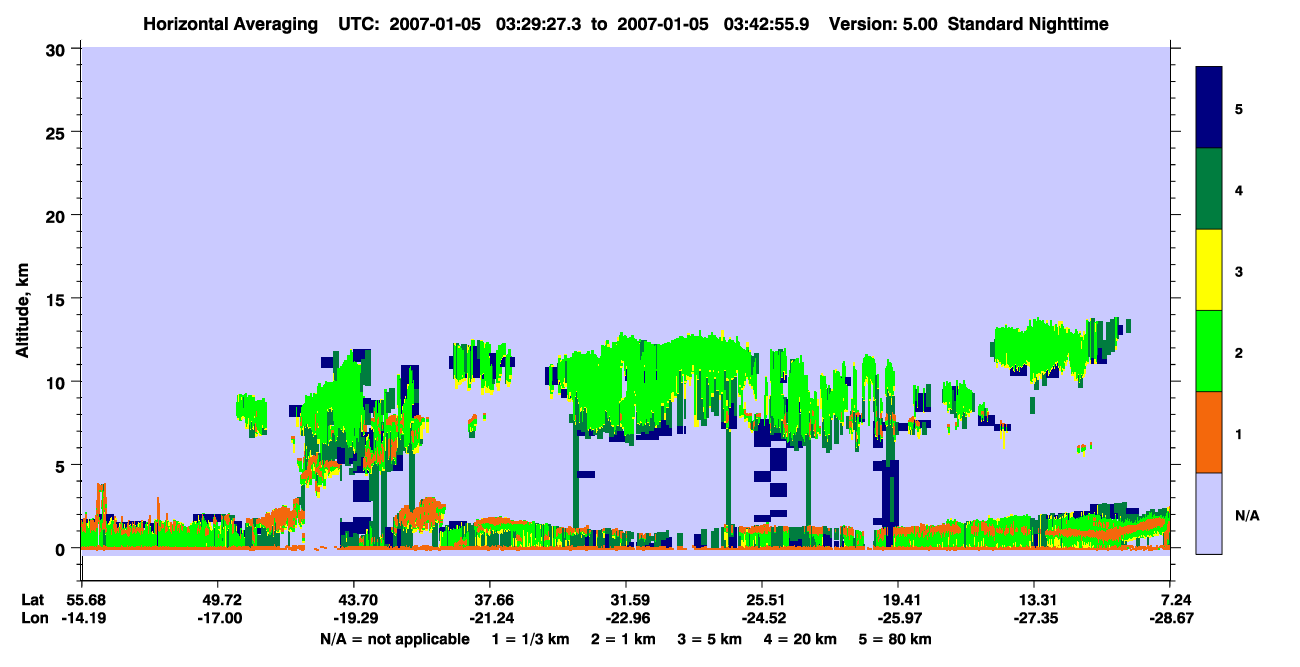
Task: Click the colorbar label 3
Action: [1239, 271]
